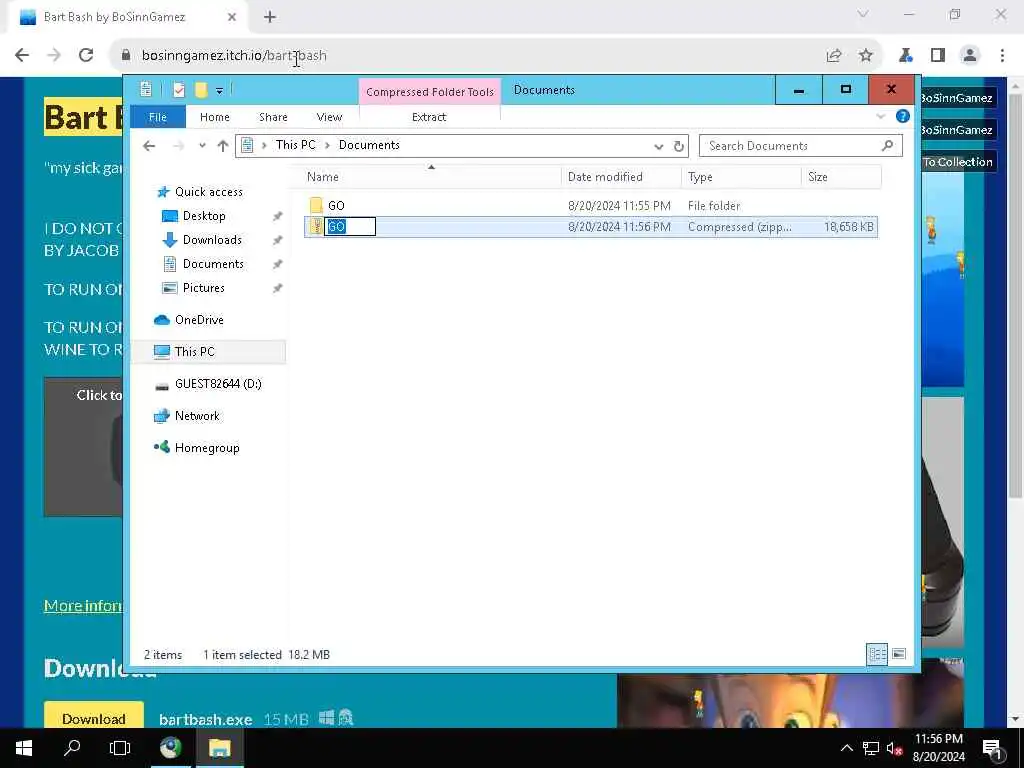Select the Extract ribbon tab
The image size is (1024, 768).
click(x=429, y=117)
